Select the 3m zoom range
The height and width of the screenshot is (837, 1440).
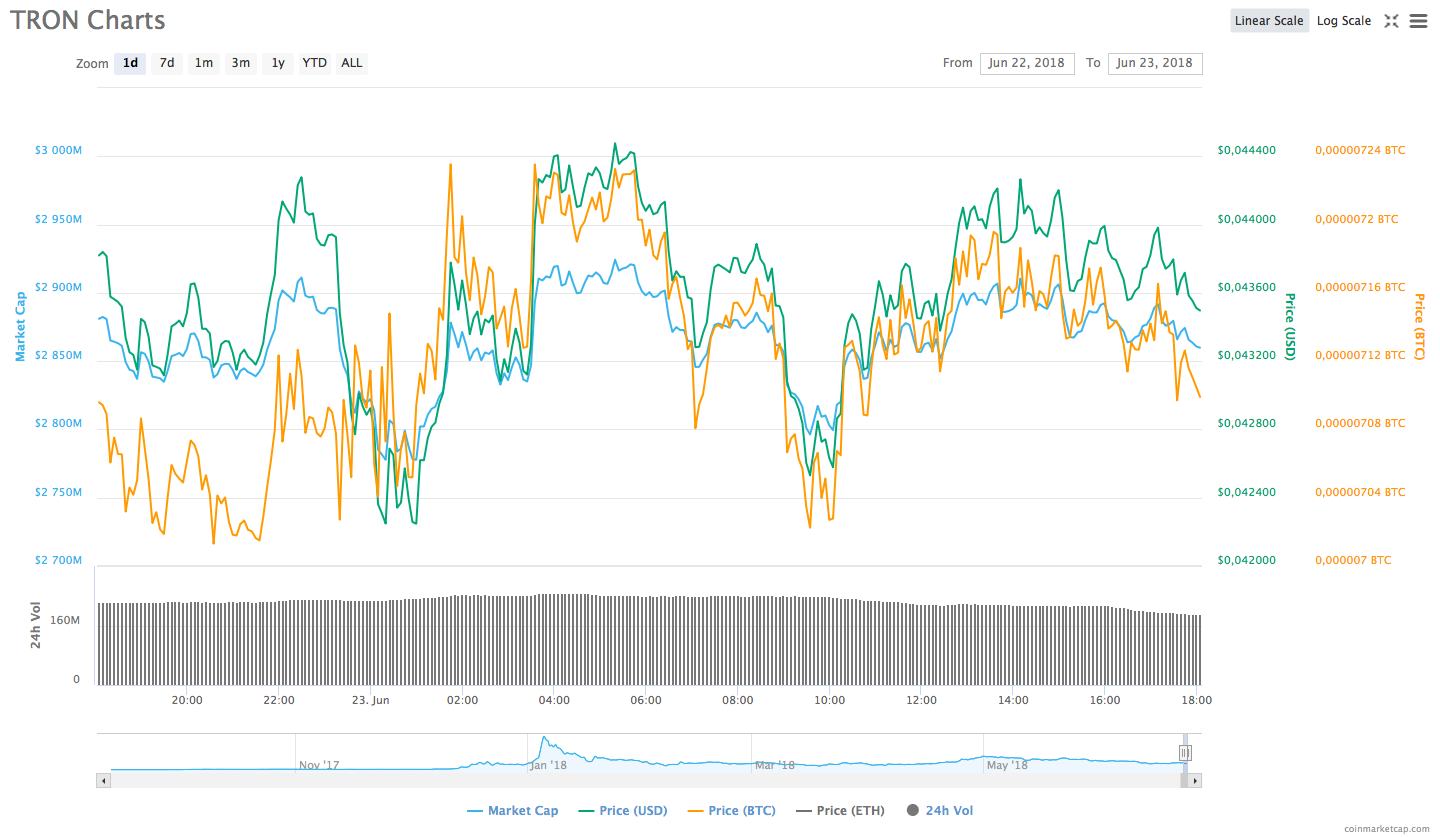tap(241, 63)
